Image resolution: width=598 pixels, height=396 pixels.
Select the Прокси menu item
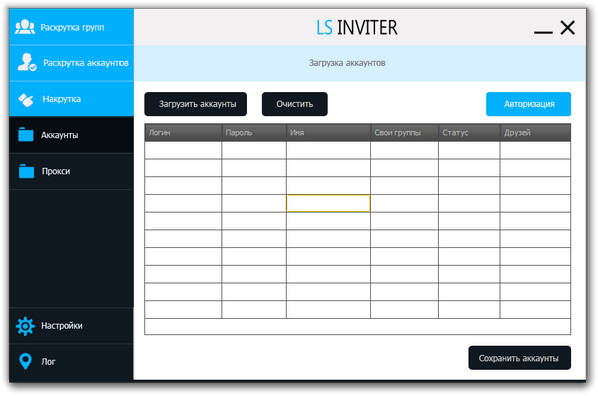tap(72, 171)
